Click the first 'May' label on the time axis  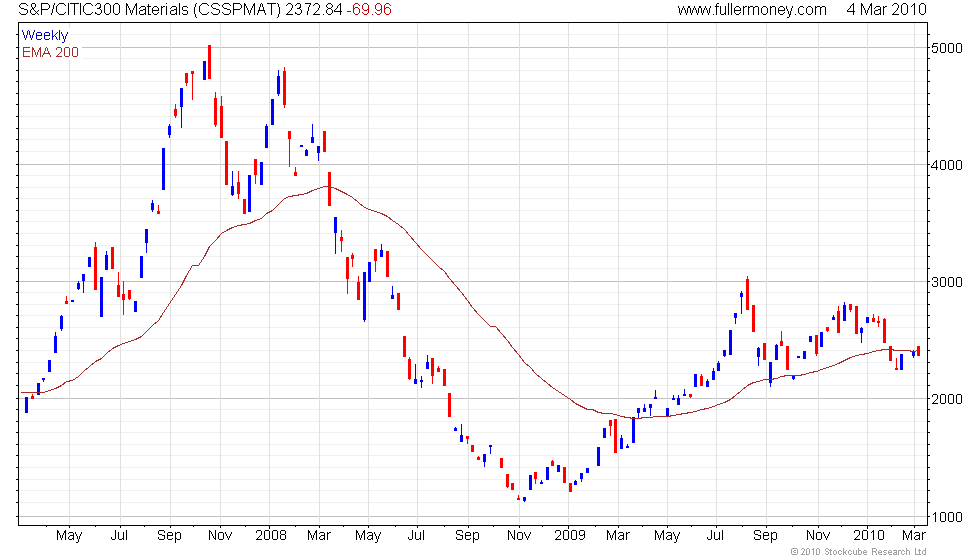[69, 536]
